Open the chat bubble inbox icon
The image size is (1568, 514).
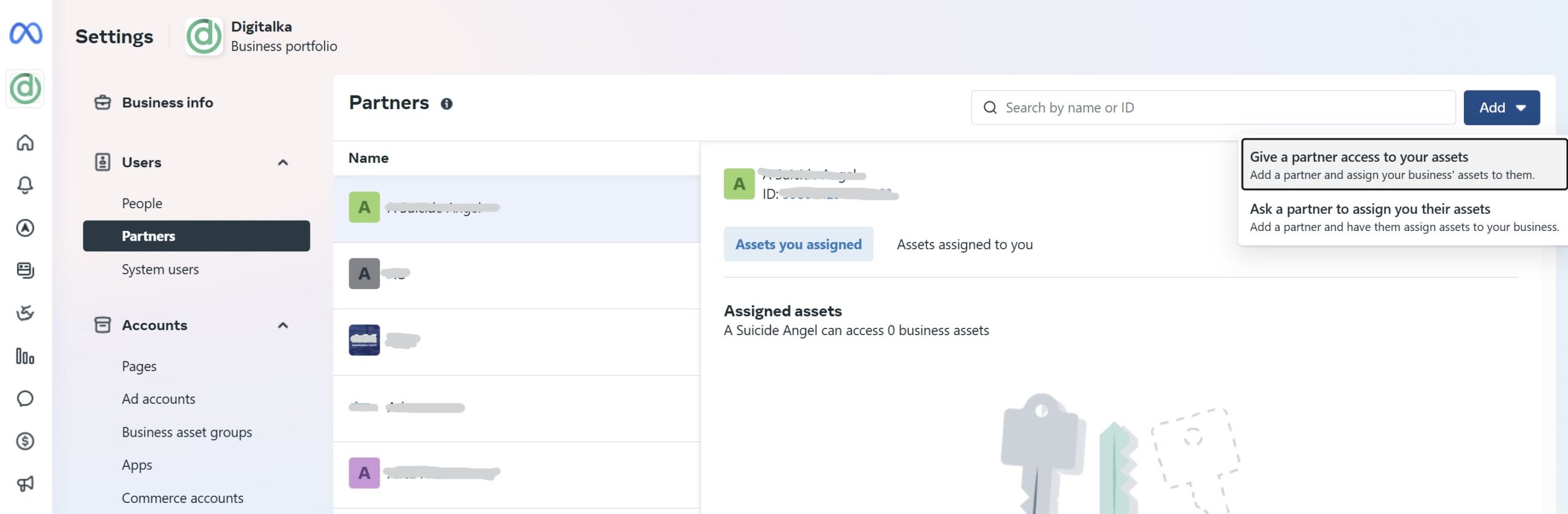tap(25, 399)
